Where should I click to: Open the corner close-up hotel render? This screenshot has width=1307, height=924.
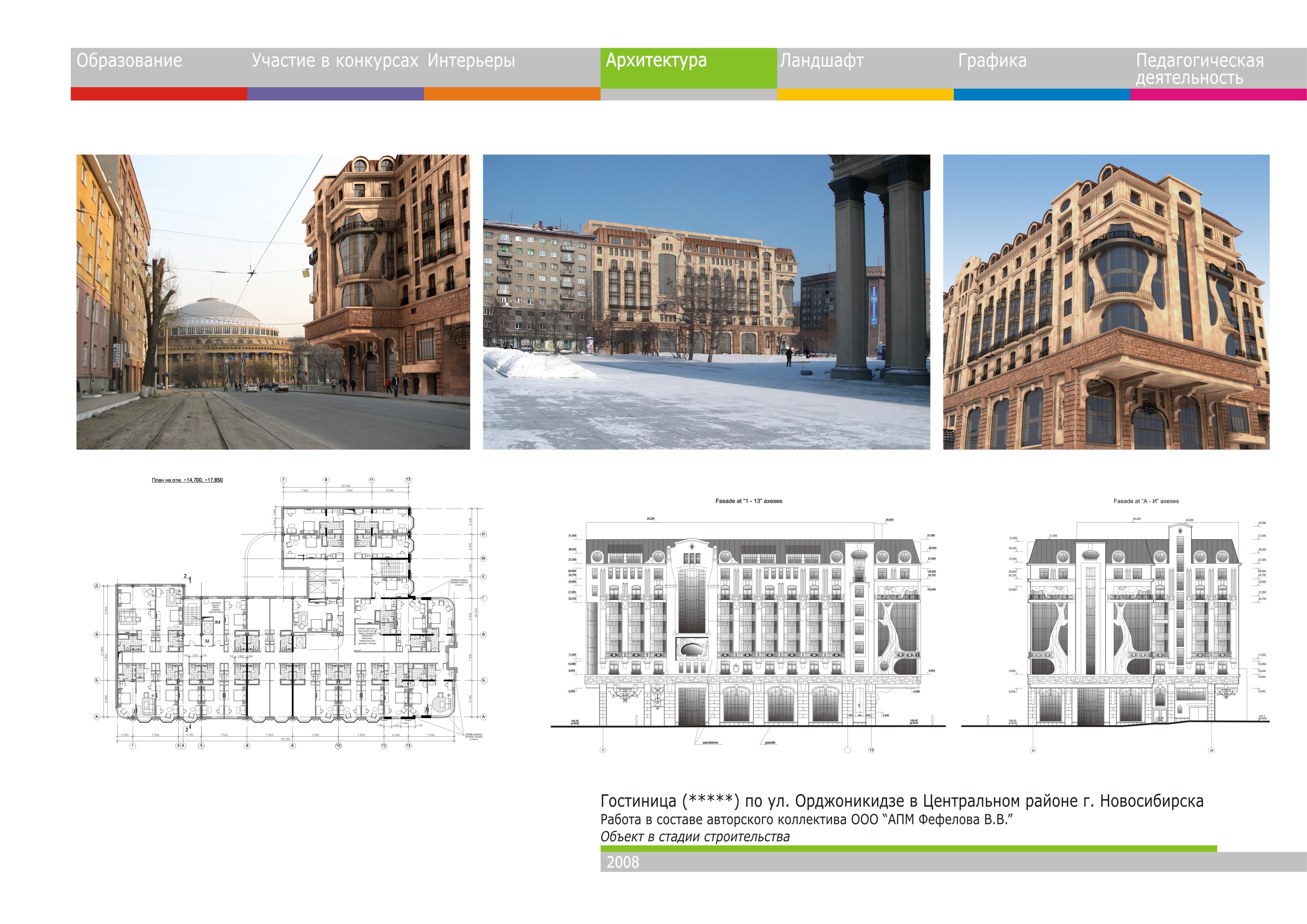(x=1106, y=302)
